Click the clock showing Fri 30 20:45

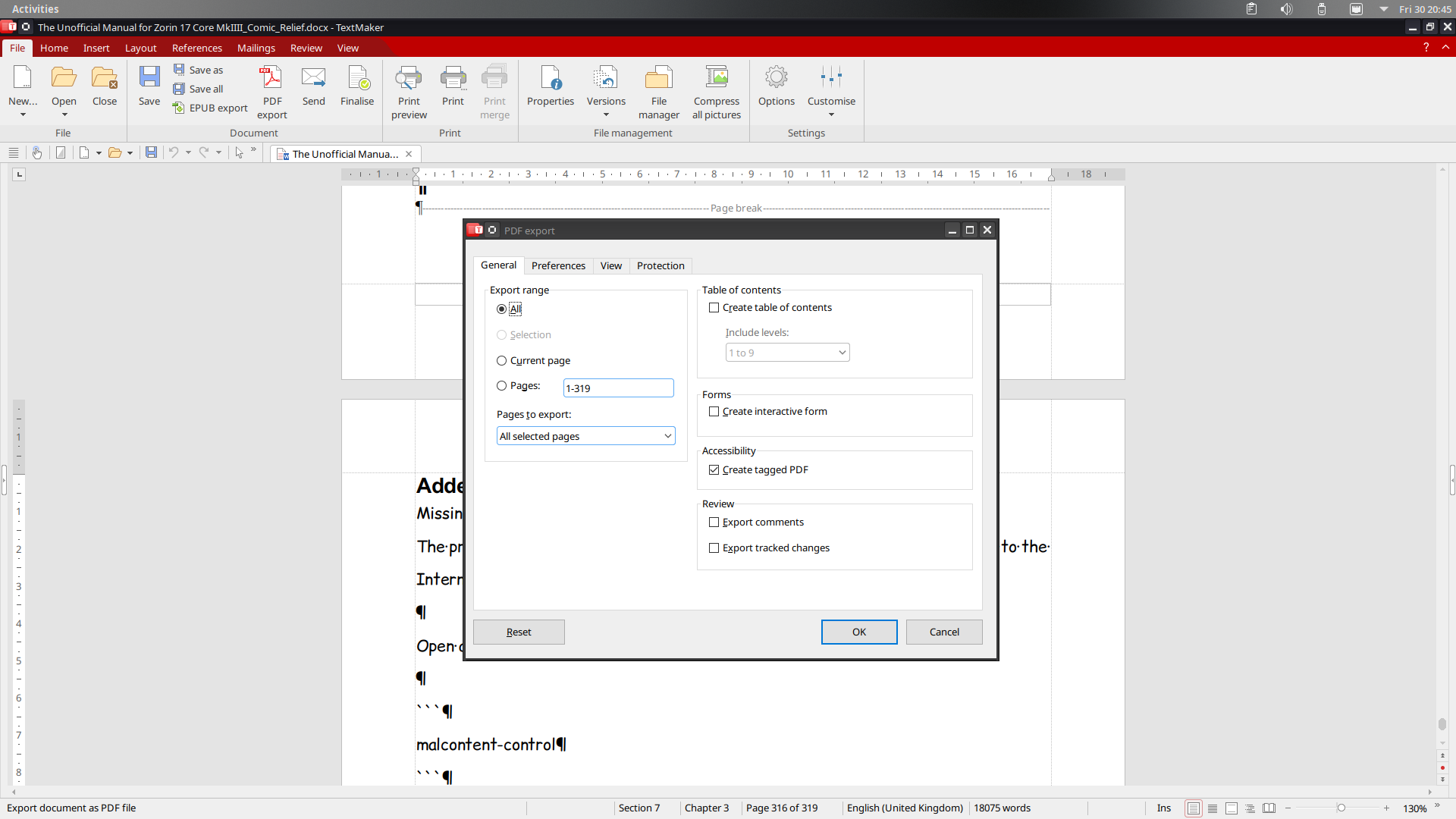1425,9
